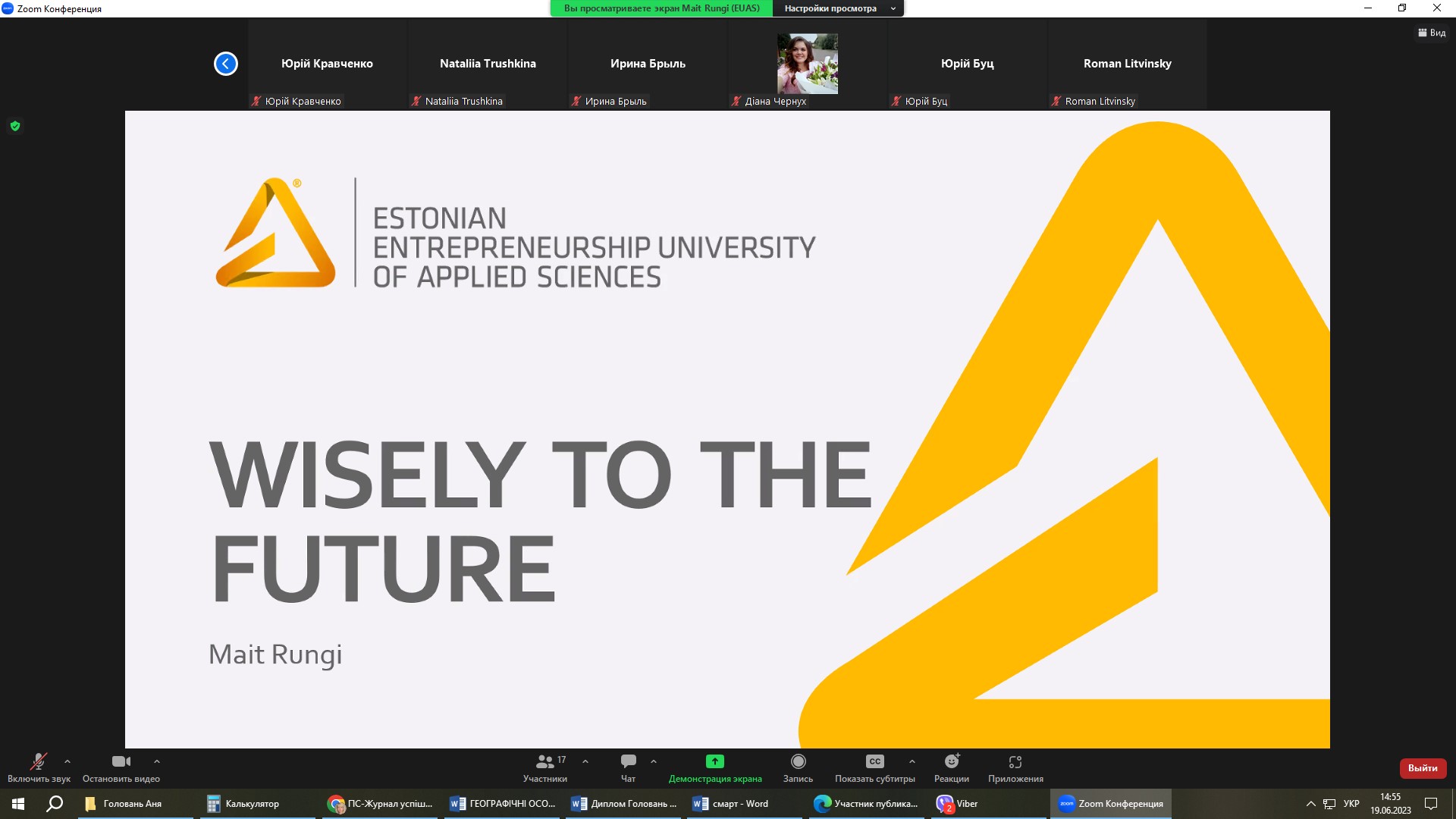Start recording with Запись button

[x=798, y=768]
